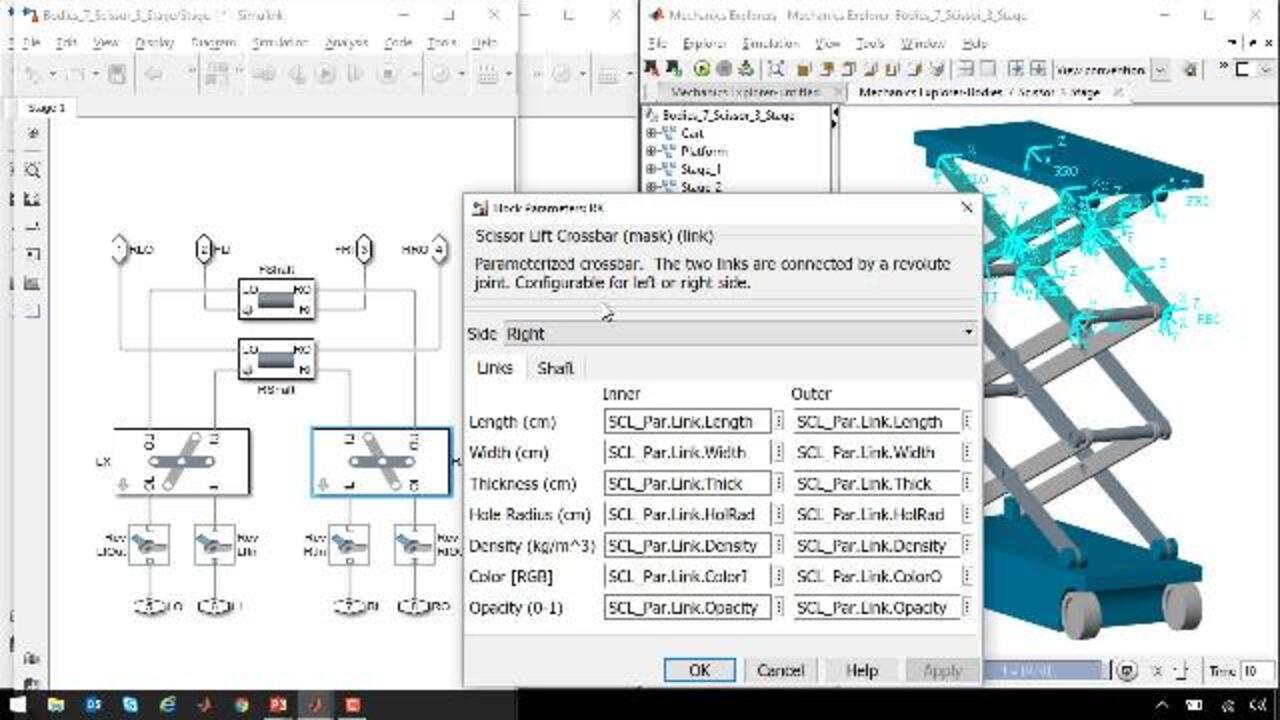
Task: Open PowerPoint from the Windows taskbar
Action: tap(278, 705)
